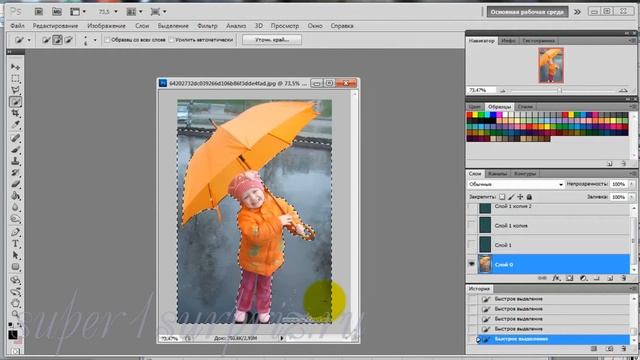Show layer 'Слой 1 копия 2' visibility box
Screen dimensions: 640x360
coord(472,208)
